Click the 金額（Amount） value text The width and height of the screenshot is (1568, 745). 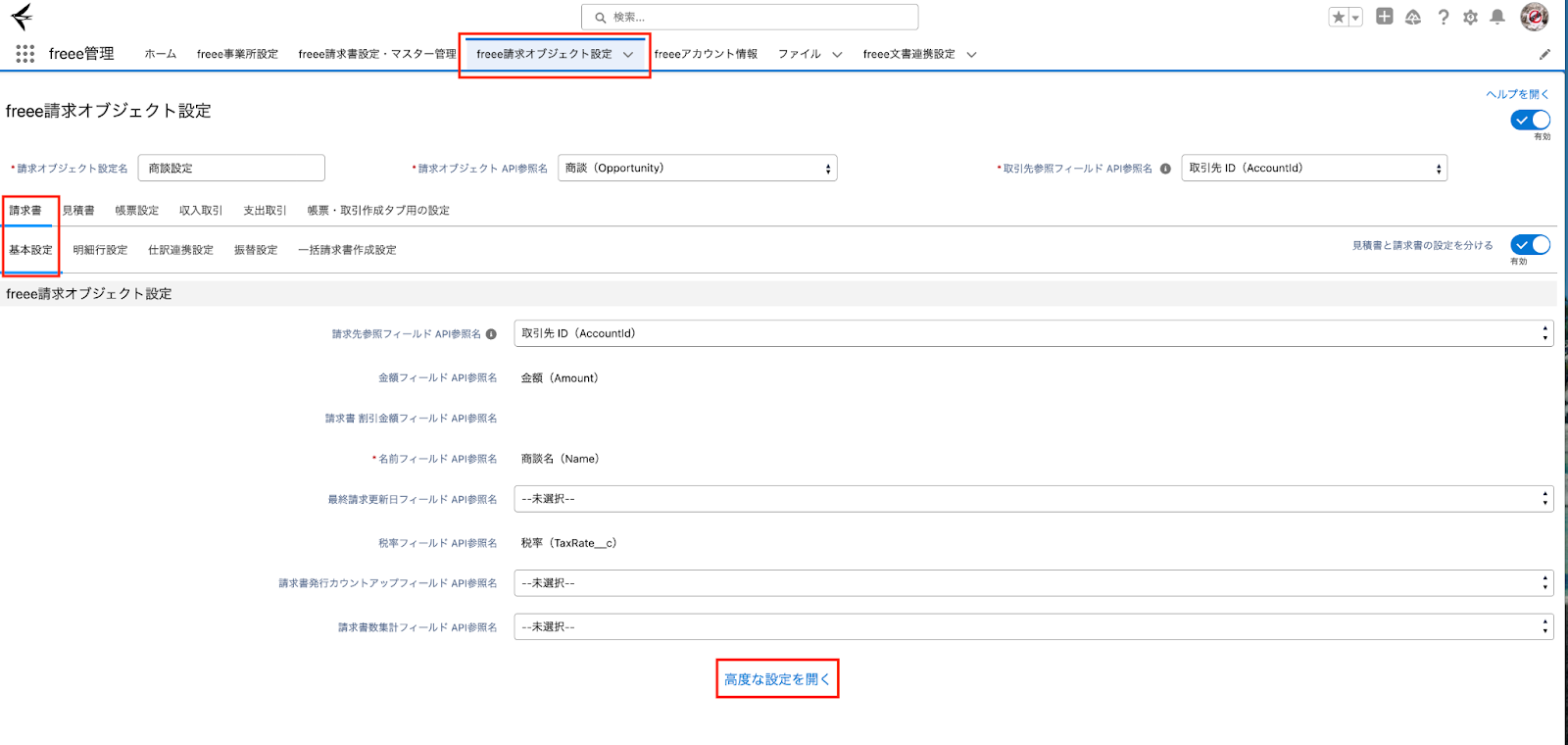click(560, 377)
